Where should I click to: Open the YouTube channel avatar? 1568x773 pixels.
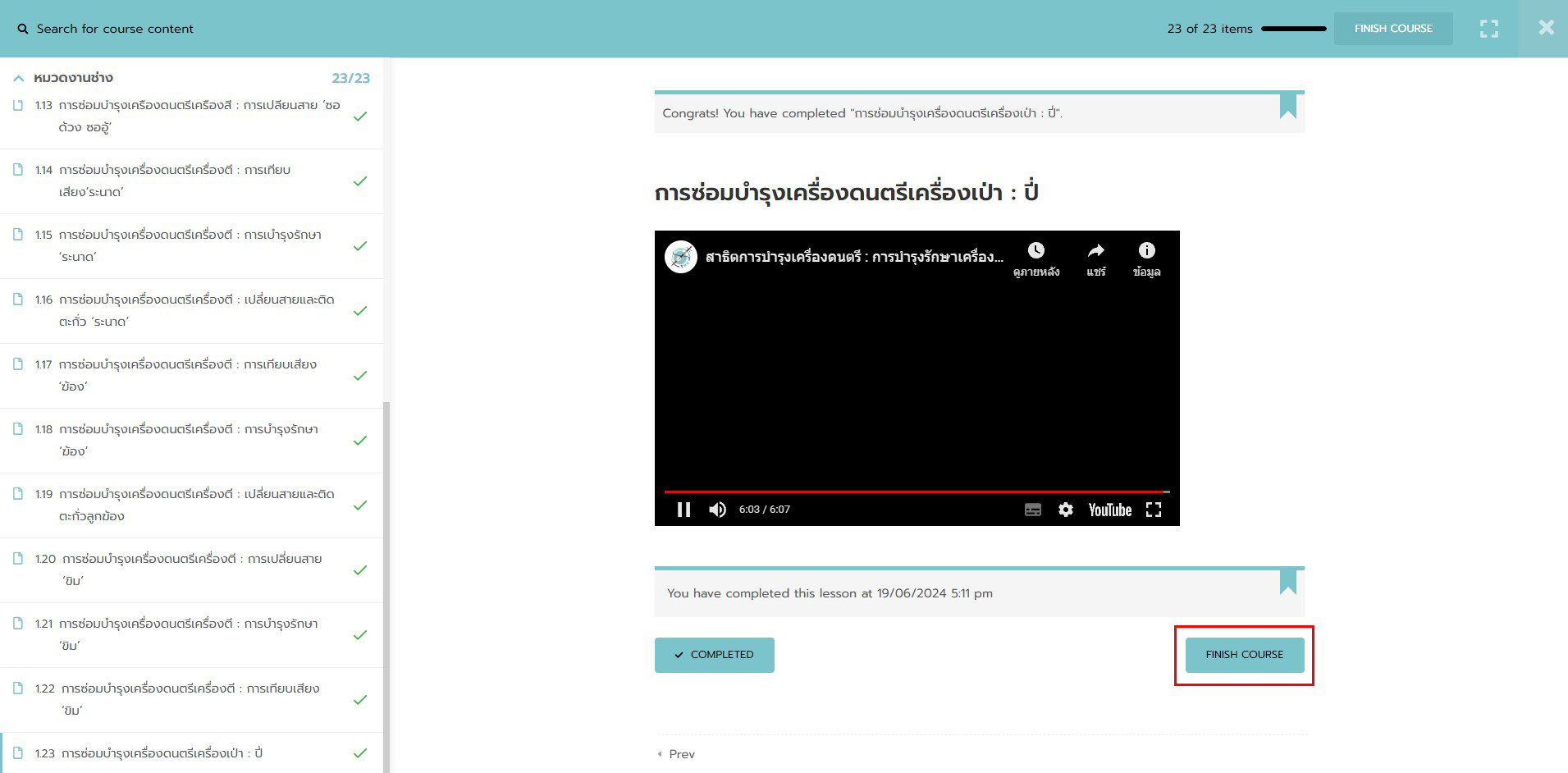click(680, 257)
